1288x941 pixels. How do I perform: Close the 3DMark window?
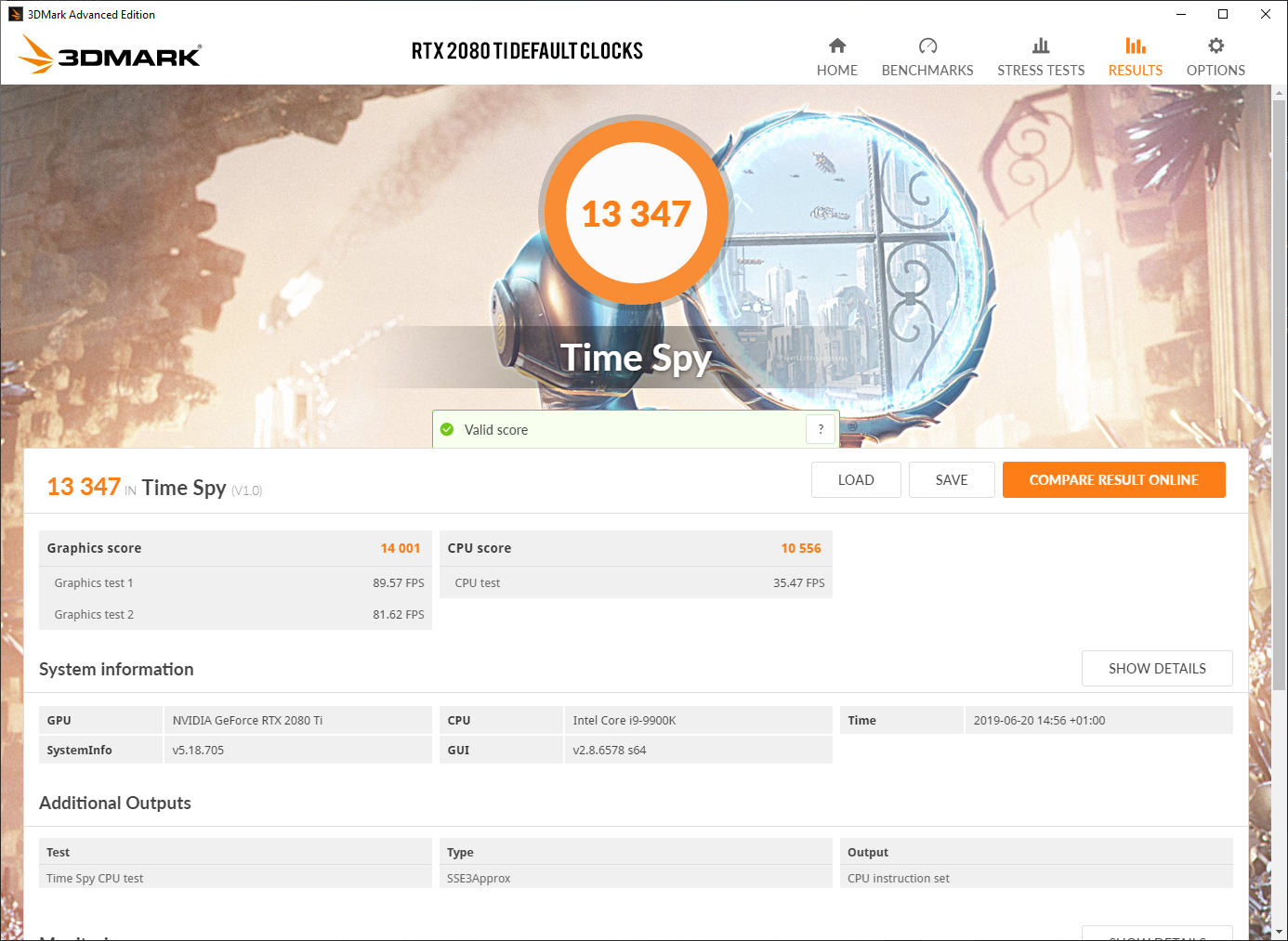[x=1266, y=14]
